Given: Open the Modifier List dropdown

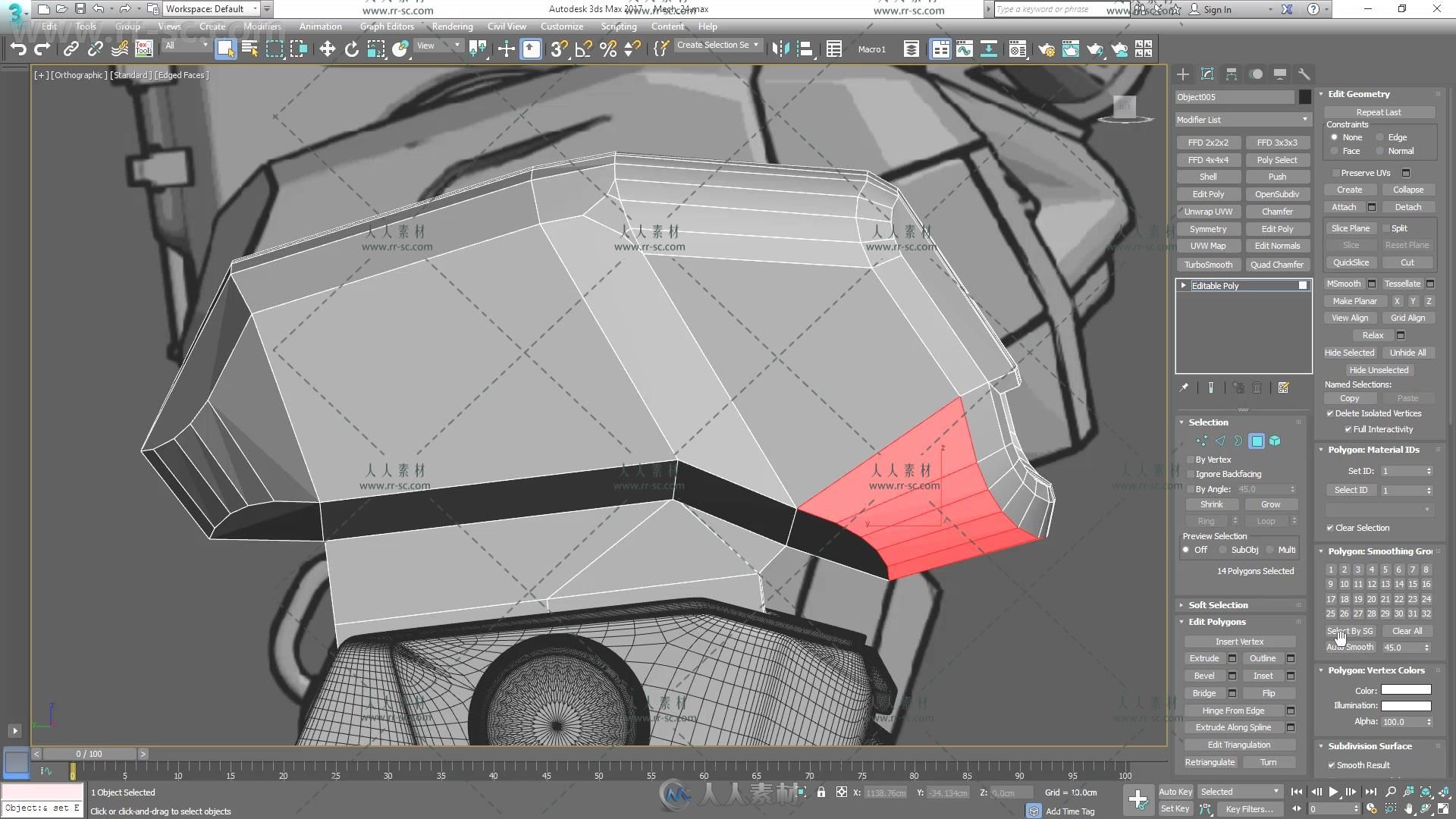Looking at the screenshot, I should [x=1242, y=120].
